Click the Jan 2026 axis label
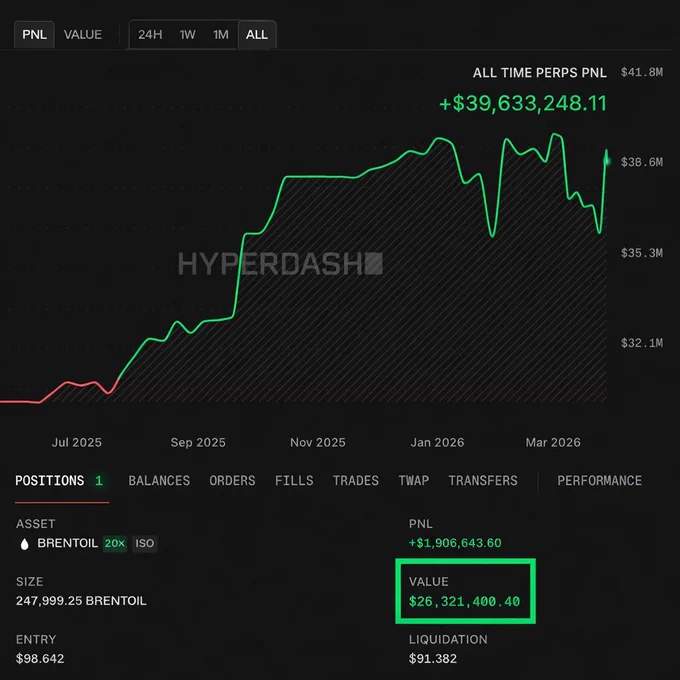The height and width of the screenshot is (680, 680). 437,442
